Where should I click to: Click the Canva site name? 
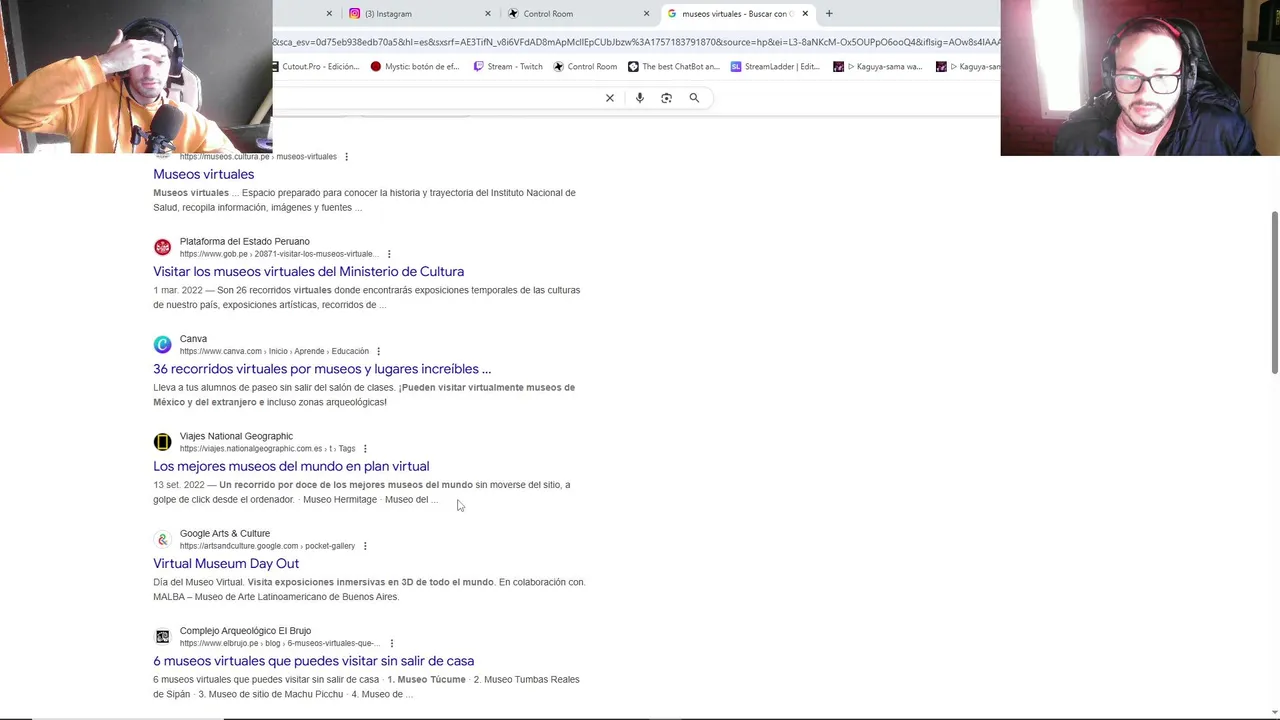[193, 339]
